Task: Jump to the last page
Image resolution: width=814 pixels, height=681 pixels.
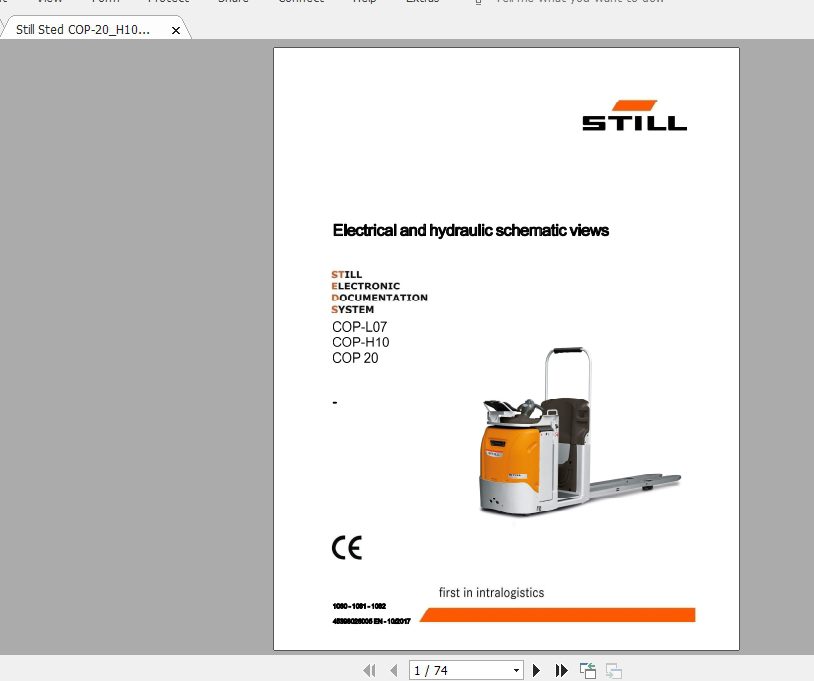Action: pos(562,671)
